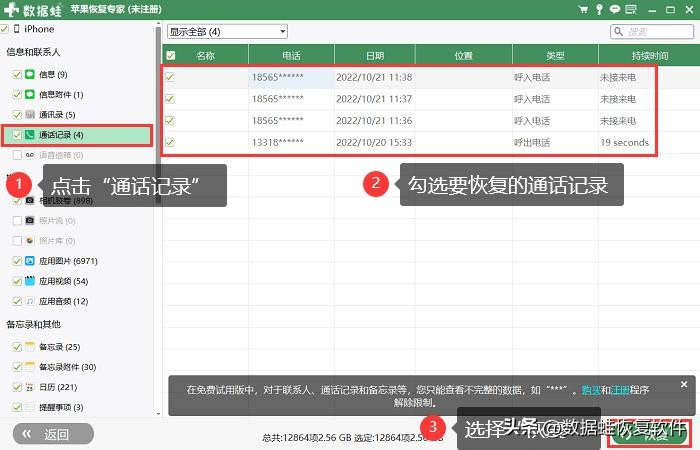Toggle the iPhone device checkbox
This screenshot has width=700, height=450.
[x=5, y=30]
